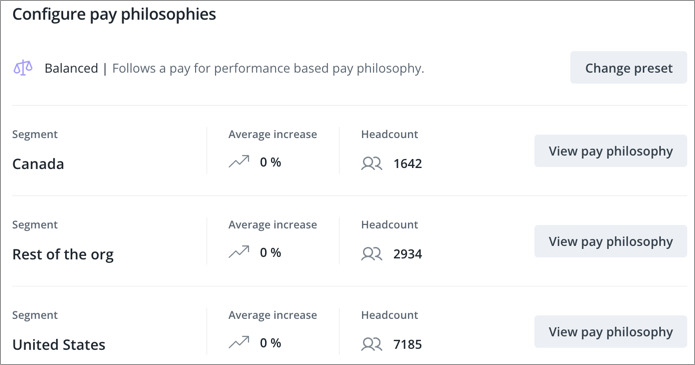Click headcount value 2934
695x365 pixels.
point(408,254)
